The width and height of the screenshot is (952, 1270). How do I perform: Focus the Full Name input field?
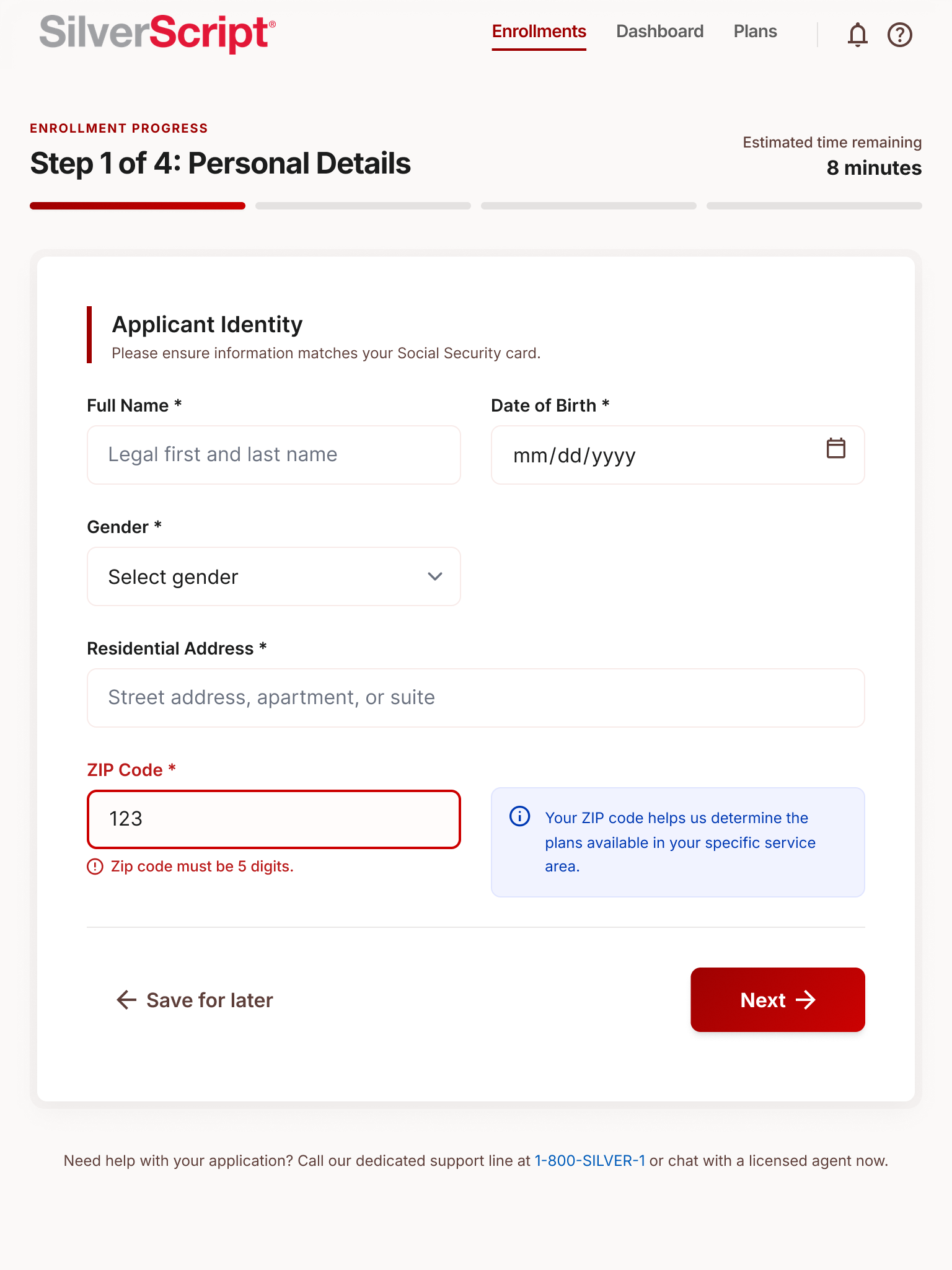coord(273,455)
